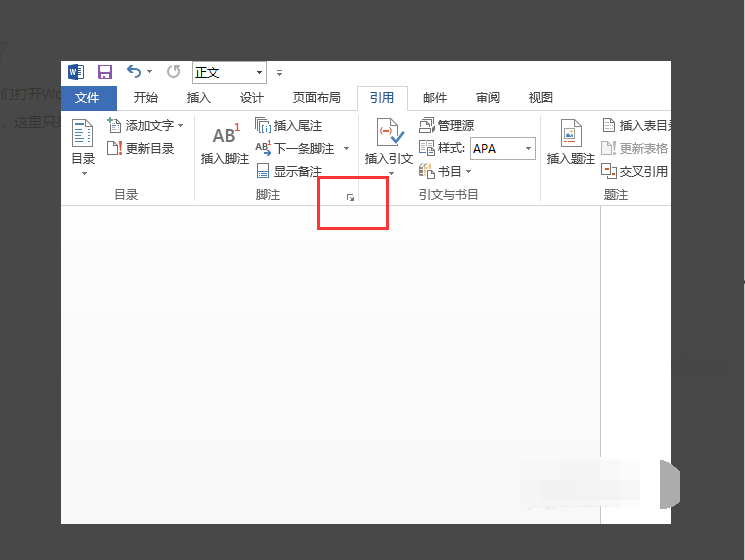Click the 管理源 icon

(x=427, y=125)
